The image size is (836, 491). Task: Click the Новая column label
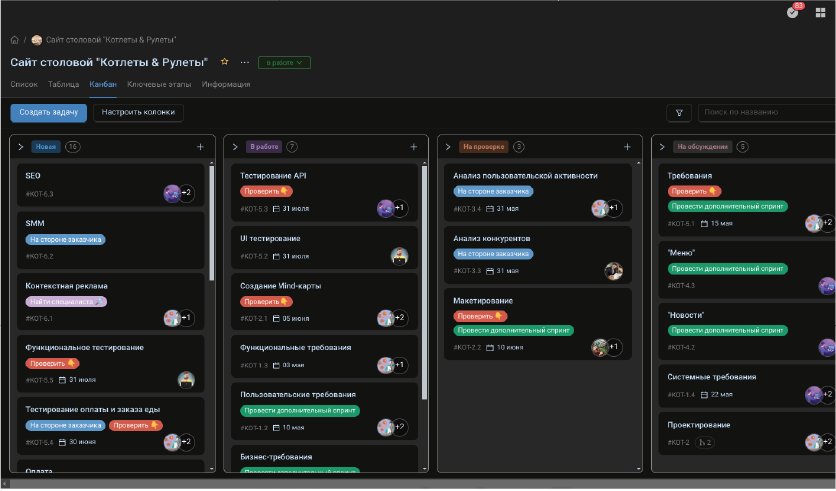(x=46, y=147)
